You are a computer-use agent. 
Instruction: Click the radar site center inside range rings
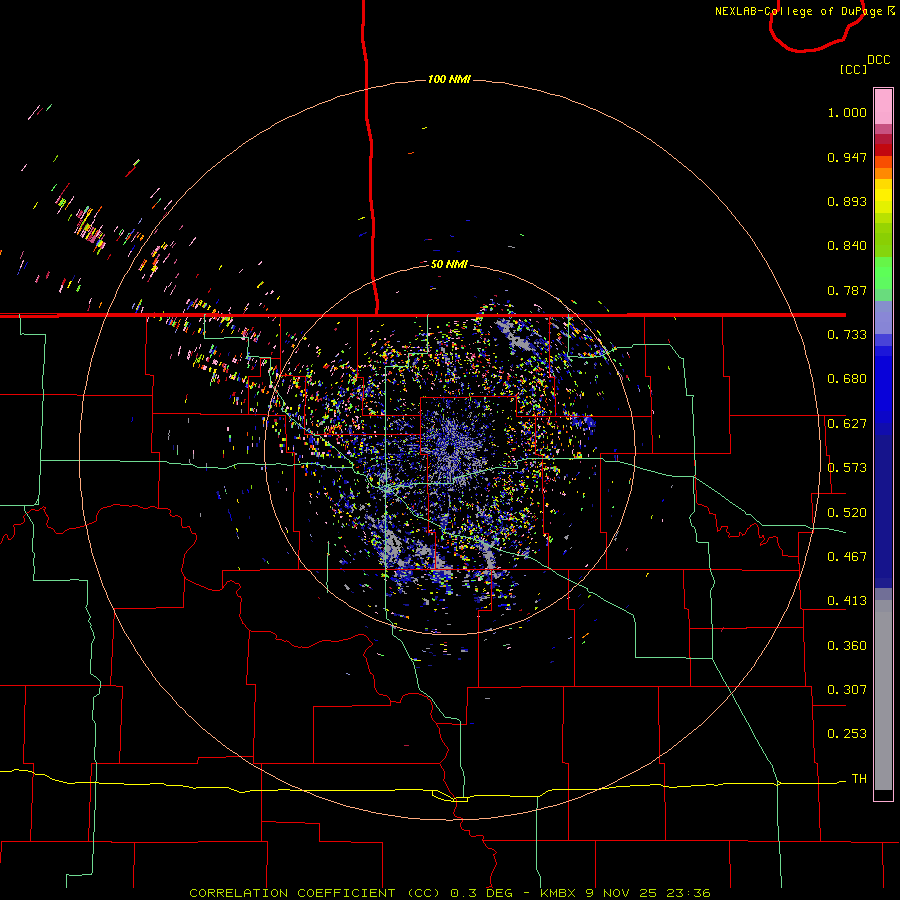click(449, 449)
